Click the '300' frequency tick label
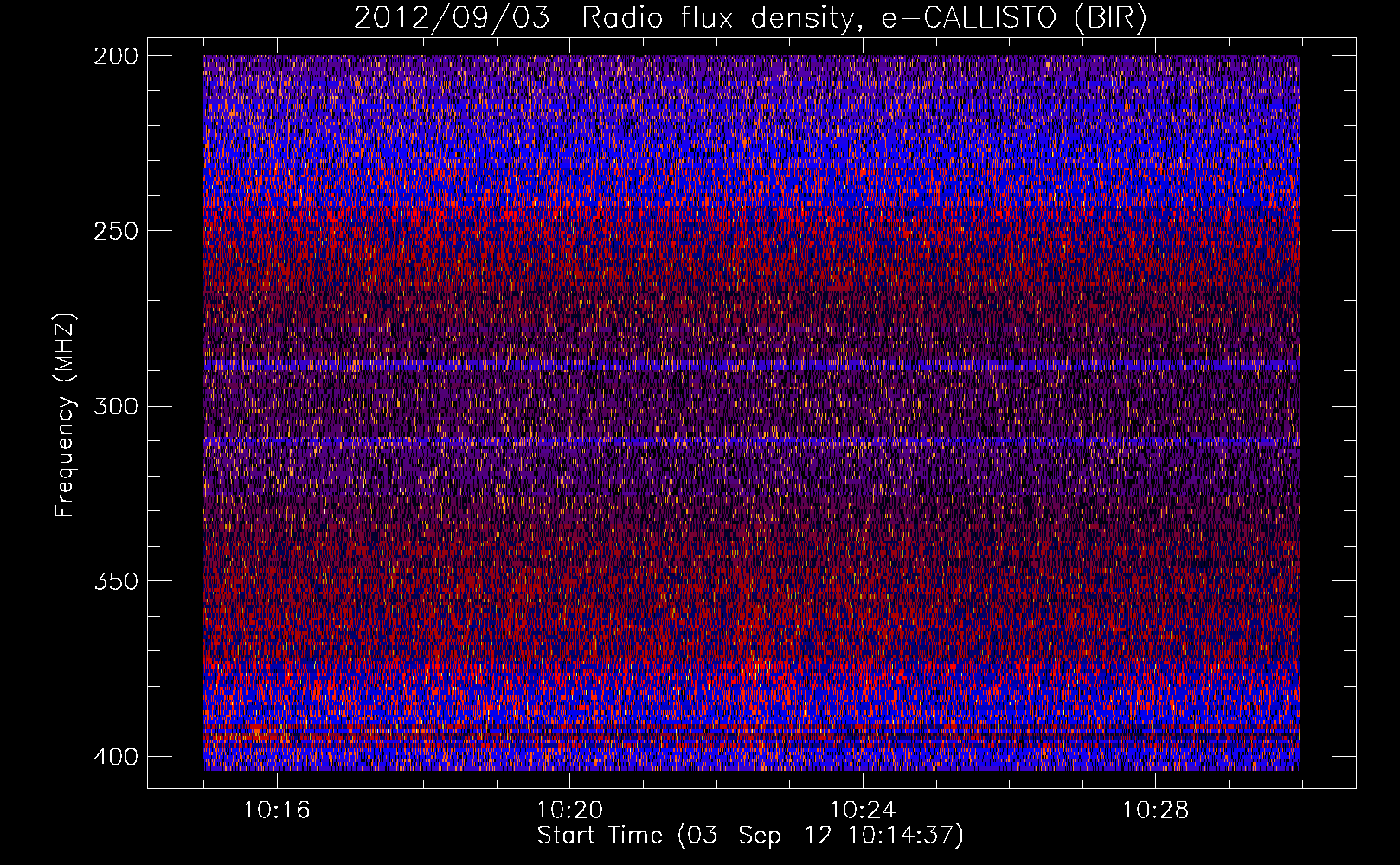This screenshot has height=865, width=1400. point(115,406)
